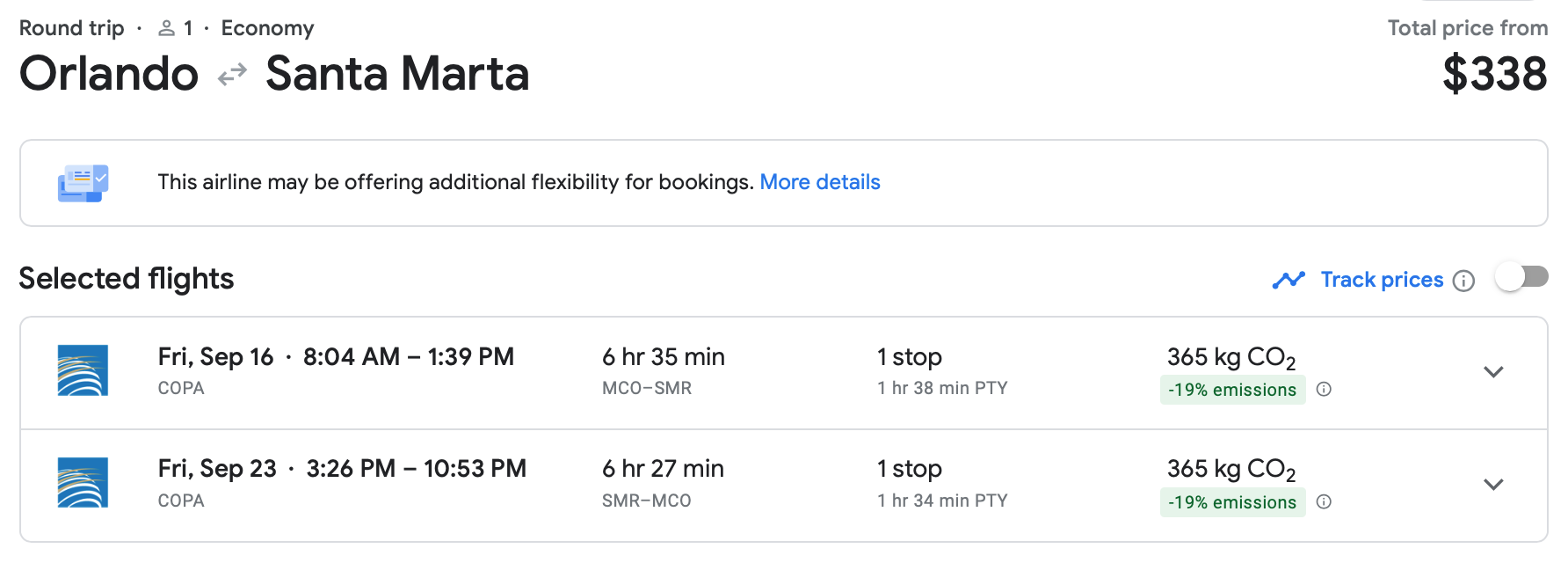
Task: Click the -19% emissions badge for Sep 23
Action: pyautogui.click(x=1231, y=502)
